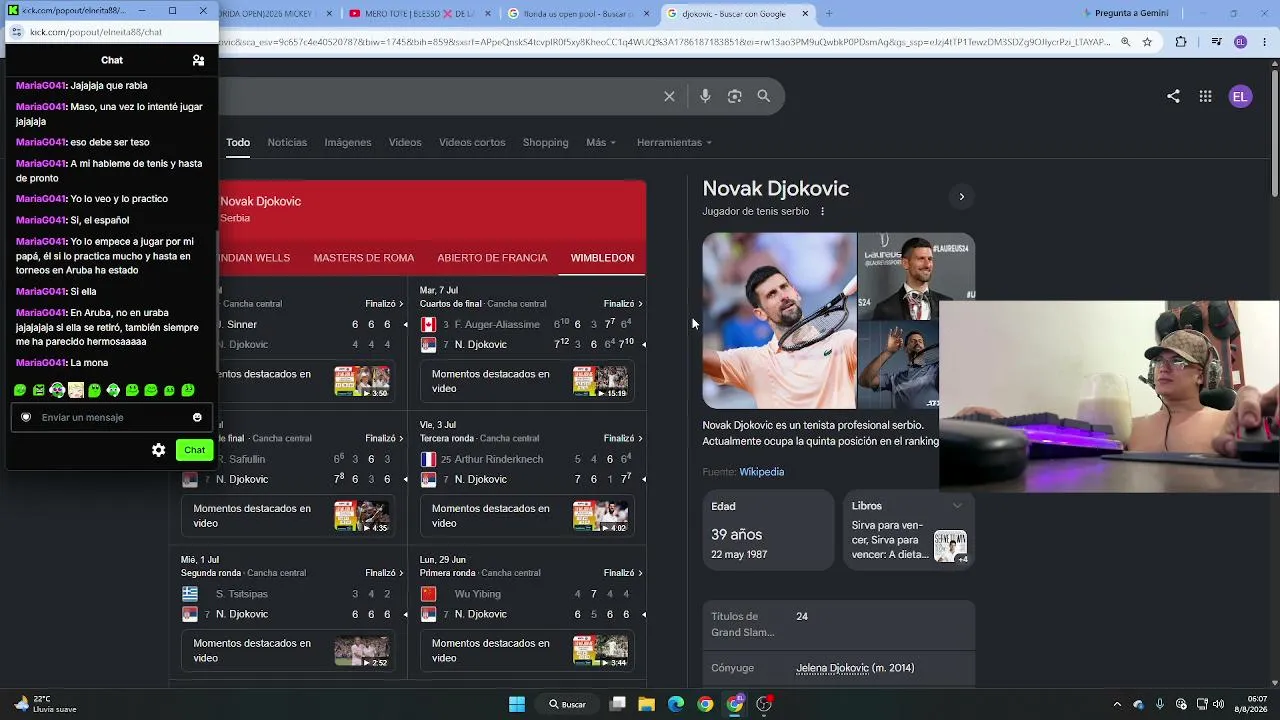The width and height of the screenshot is (1280, 720).
Task: Open taskbar volume control
Action: click(1218, 704)
